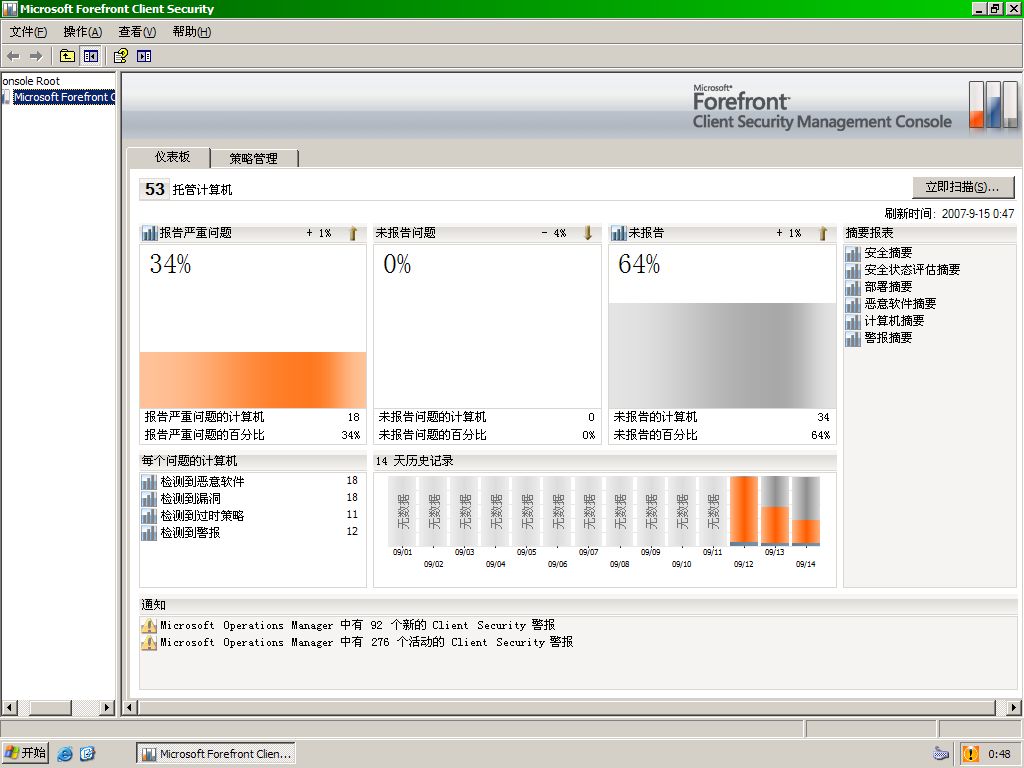This screenshot has height=768, width=1024.
Task: Click gray 未报告 percentage bar
Action: tap(722, 356)
